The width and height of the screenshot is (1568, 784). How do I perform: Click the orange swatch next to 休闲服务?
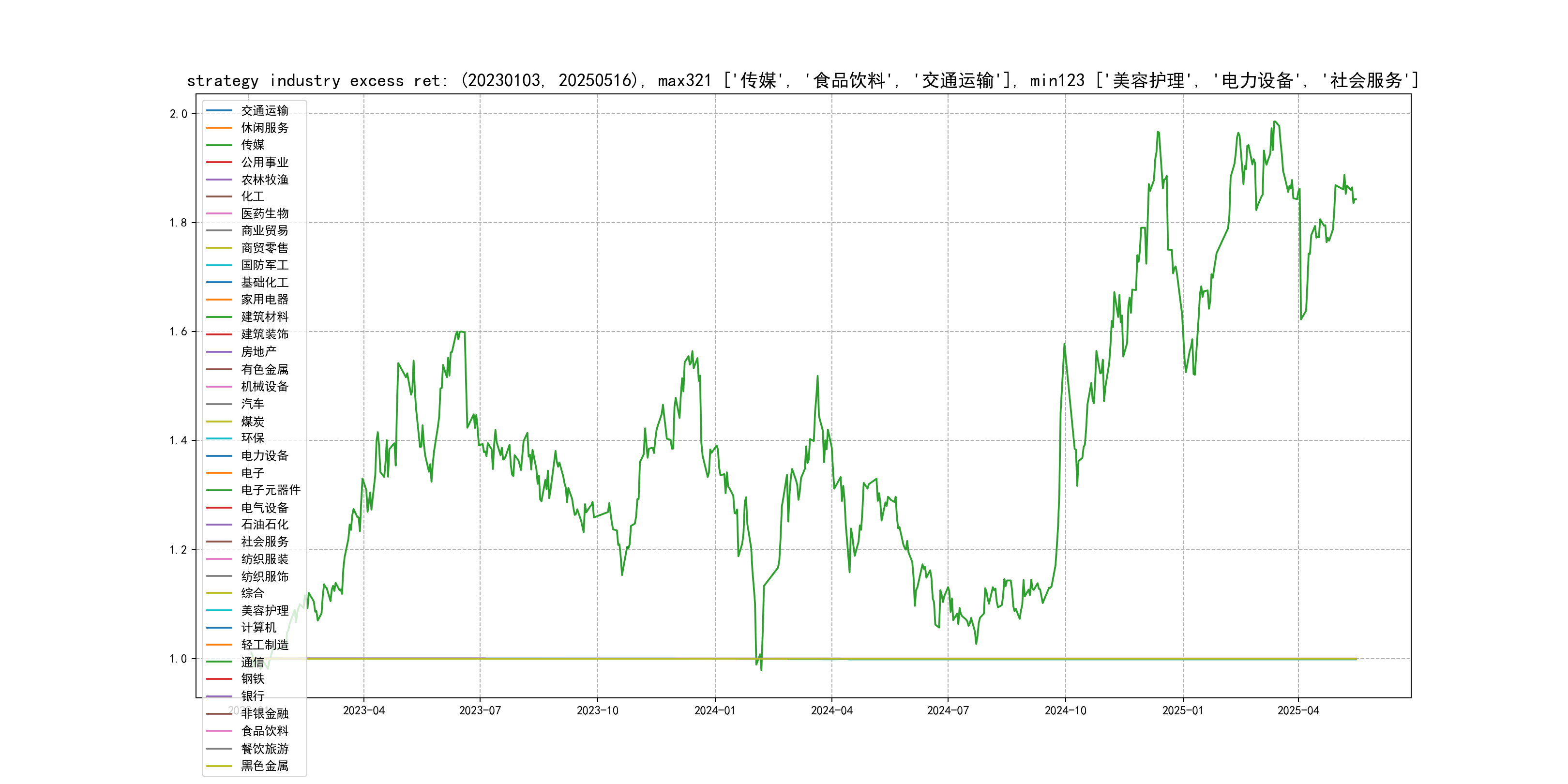pos(219,128)
